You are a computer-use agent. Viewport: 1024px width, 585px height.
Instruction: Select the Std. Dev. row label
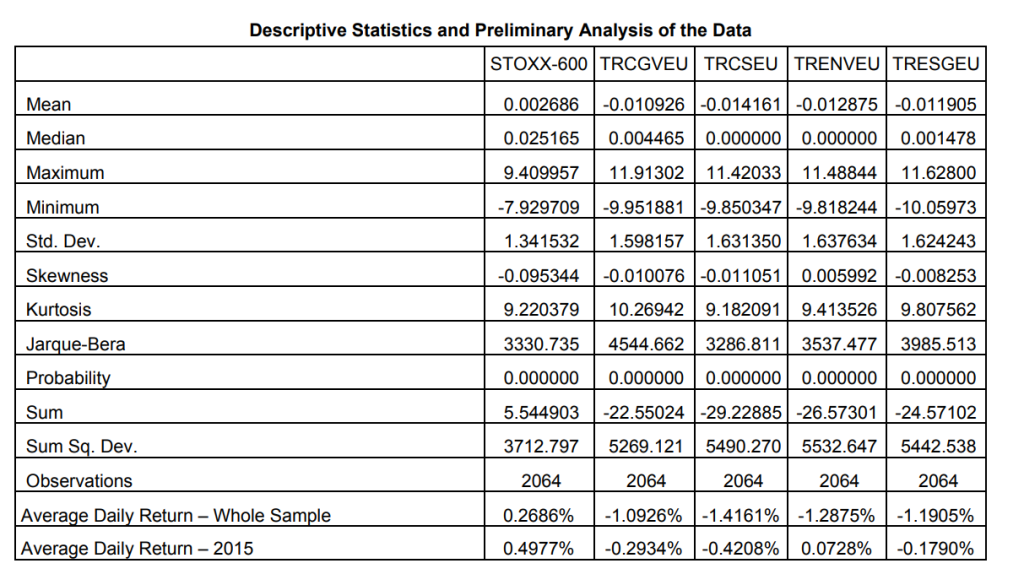63,242
